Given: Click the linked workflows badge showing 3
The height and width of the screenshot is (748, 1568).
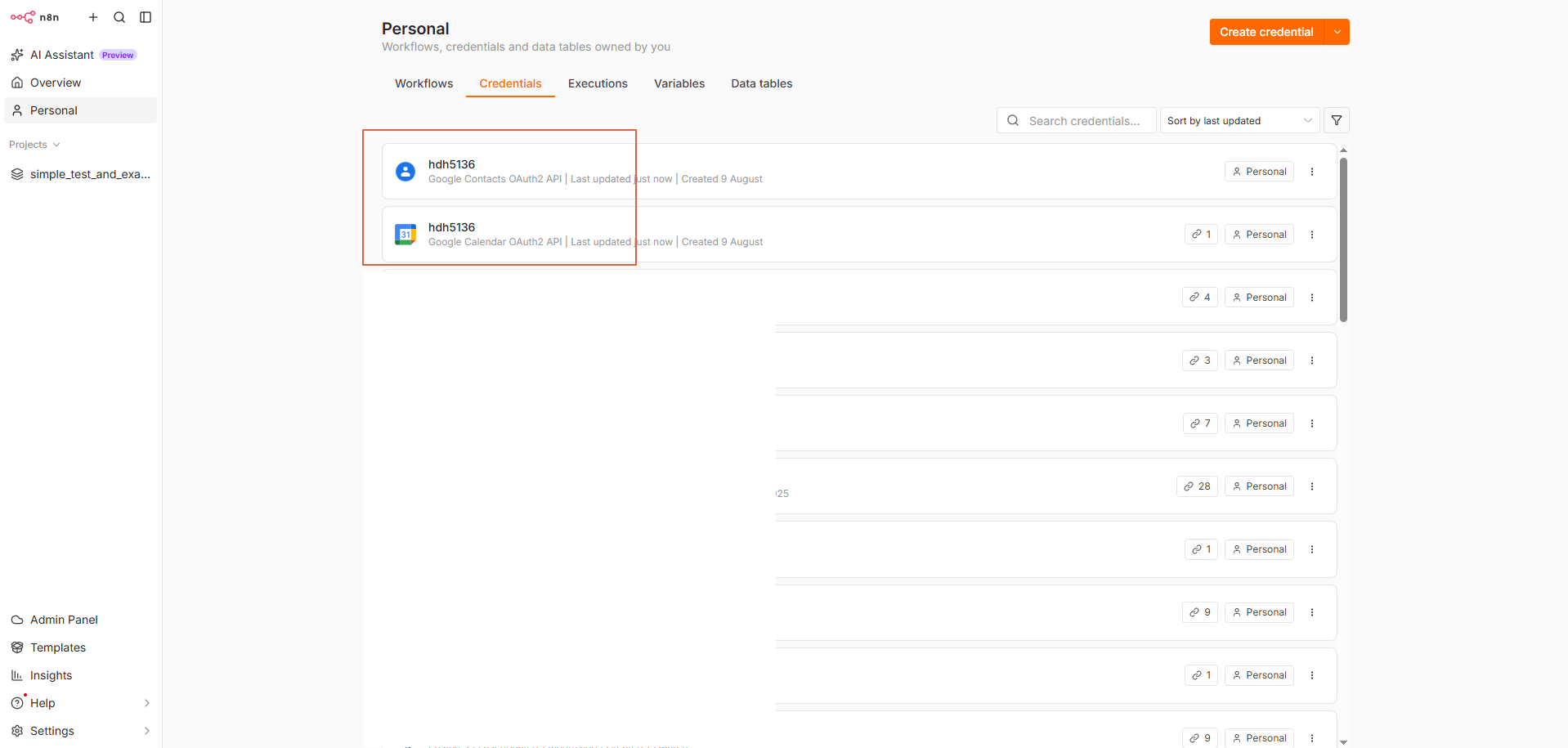Looking at the screenshot, I should [1200, 361].
